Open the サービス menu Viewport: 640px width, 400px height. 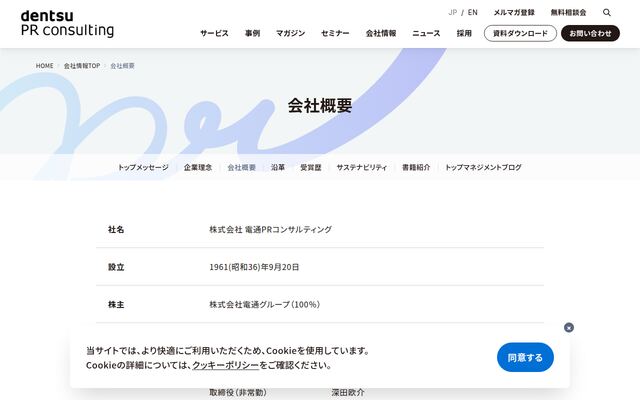pyautogui.click(x=214, y=33)
